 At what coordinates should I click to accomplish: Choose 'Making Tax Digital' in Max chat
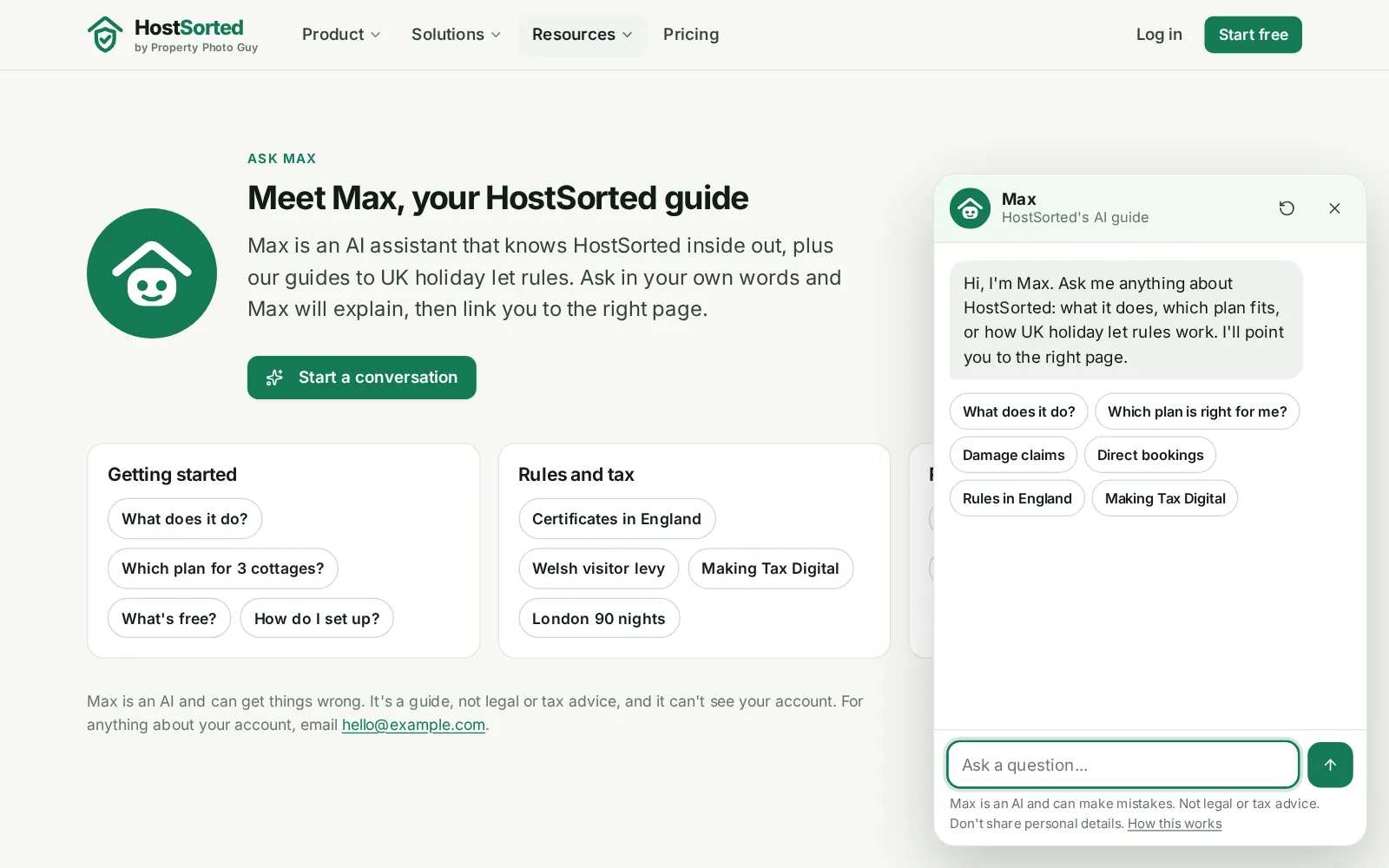pyautogui.click(x=1165, y=498)
